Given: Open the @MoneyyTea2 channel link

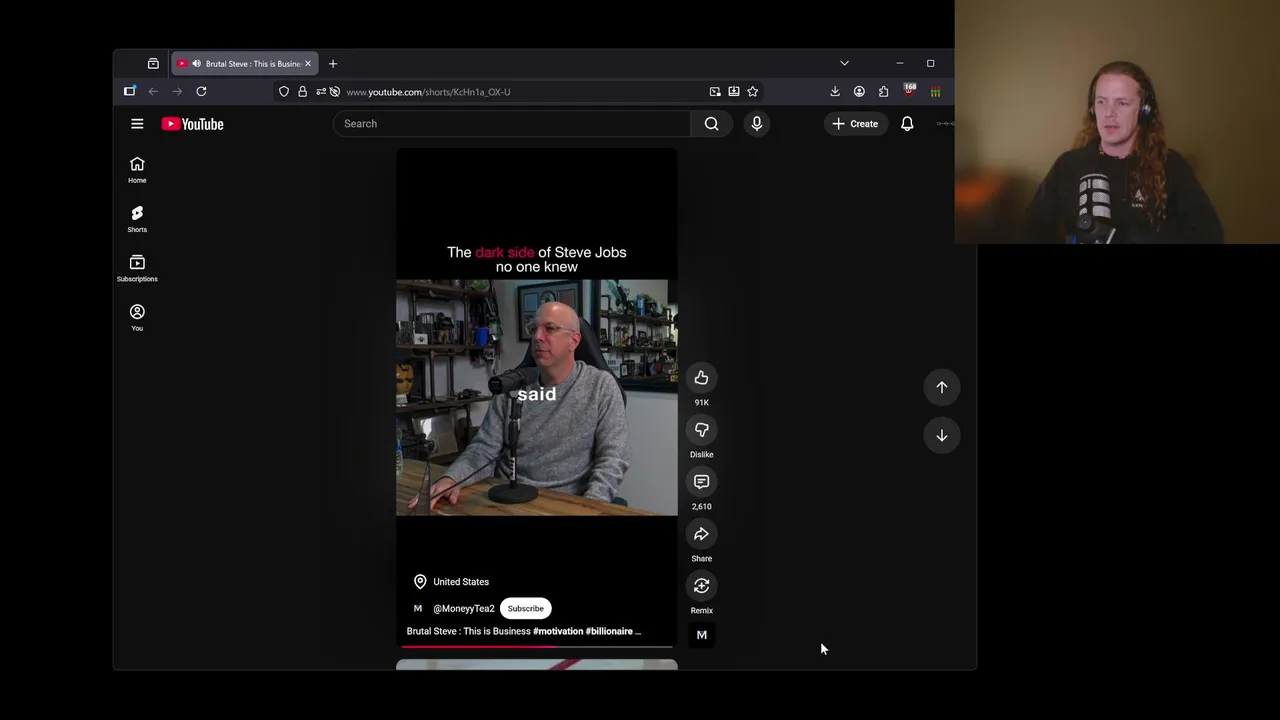Looking at the screenshot, I should [463, 608].
